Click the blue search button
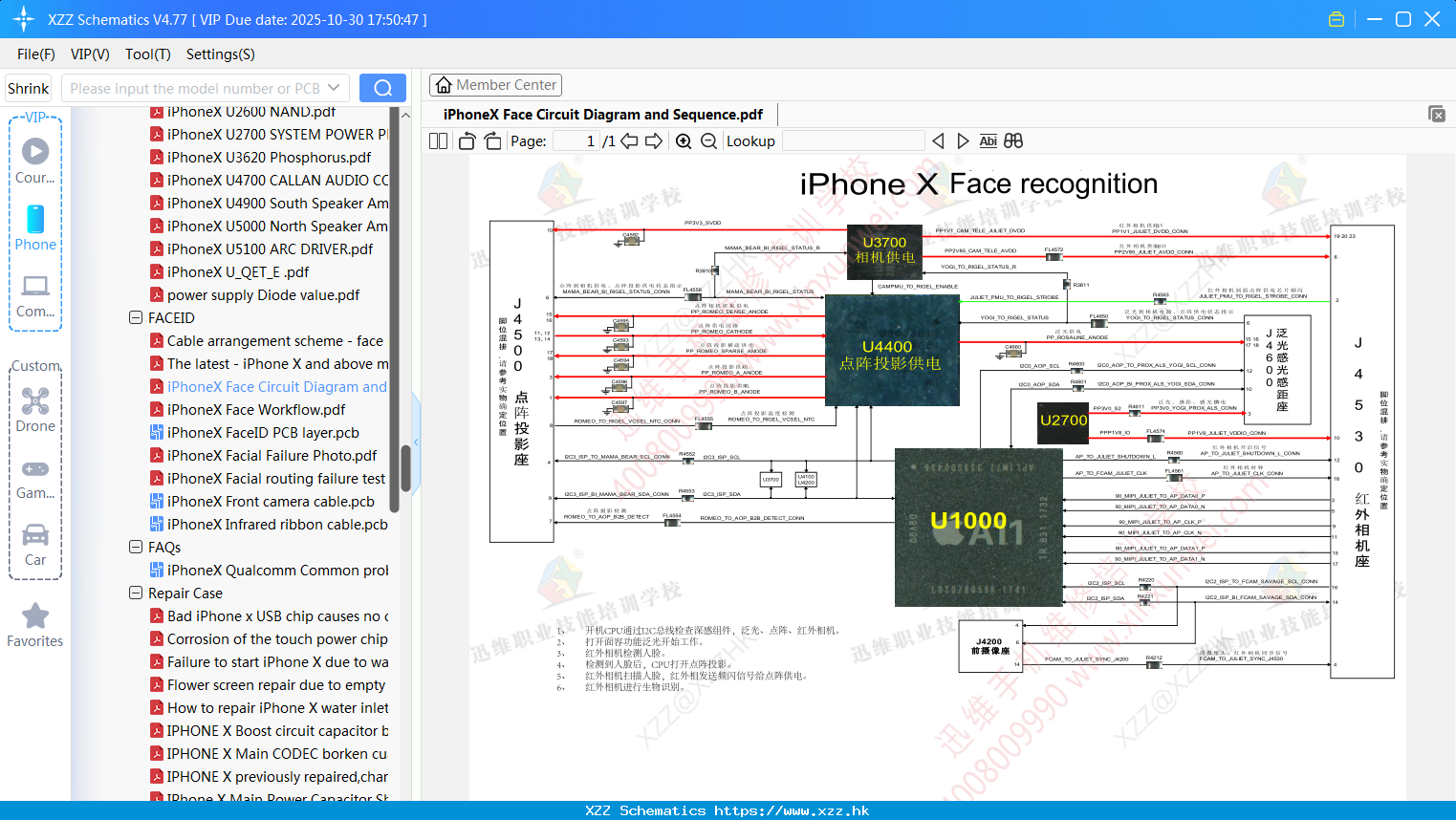 click(382, 88)
